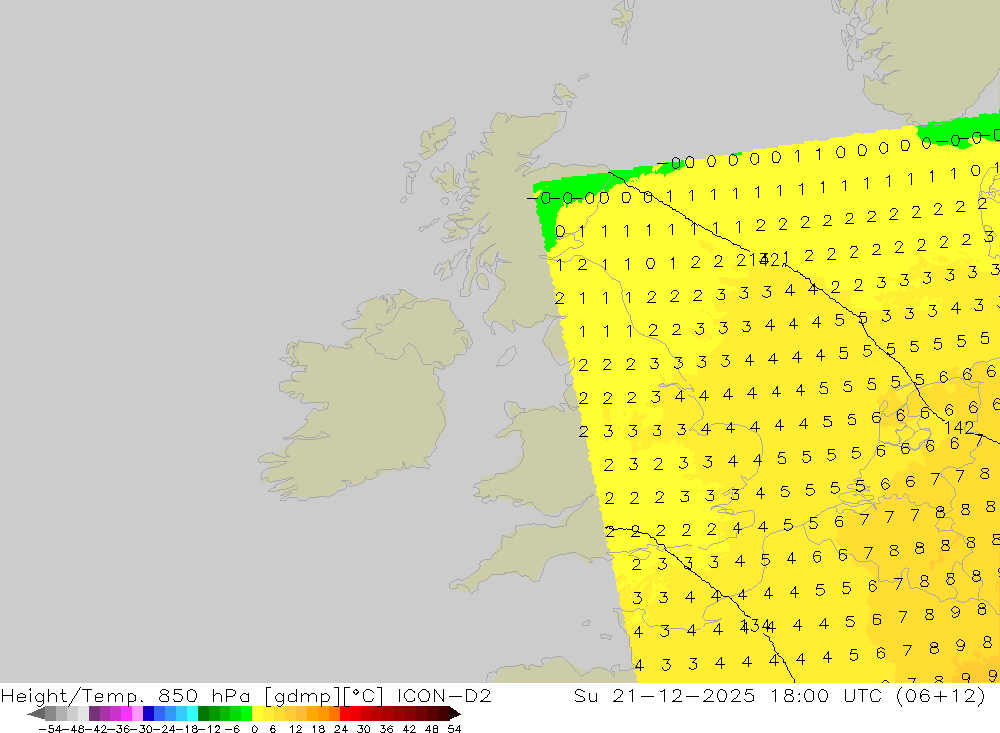
Task: Click the Isle of Man on the map
Action: tap(506, 356)
